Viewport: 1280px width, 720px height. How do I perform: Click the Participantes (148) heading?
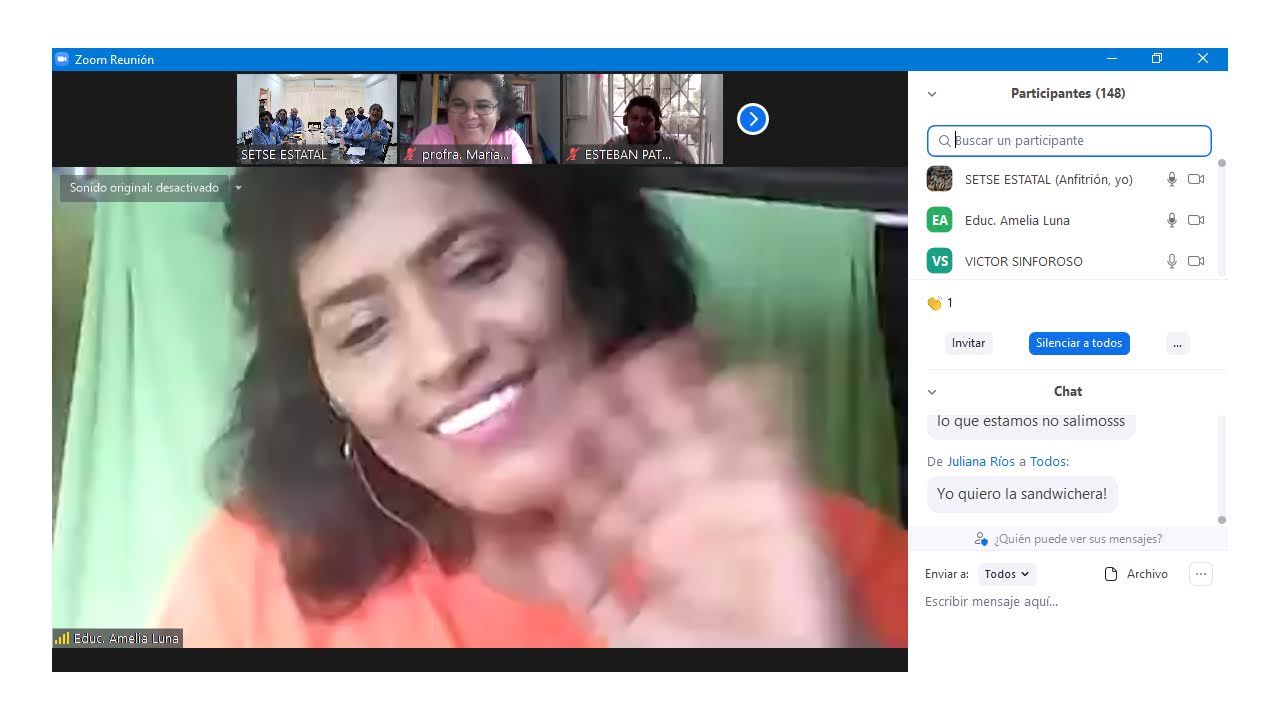pos(1068,94)
